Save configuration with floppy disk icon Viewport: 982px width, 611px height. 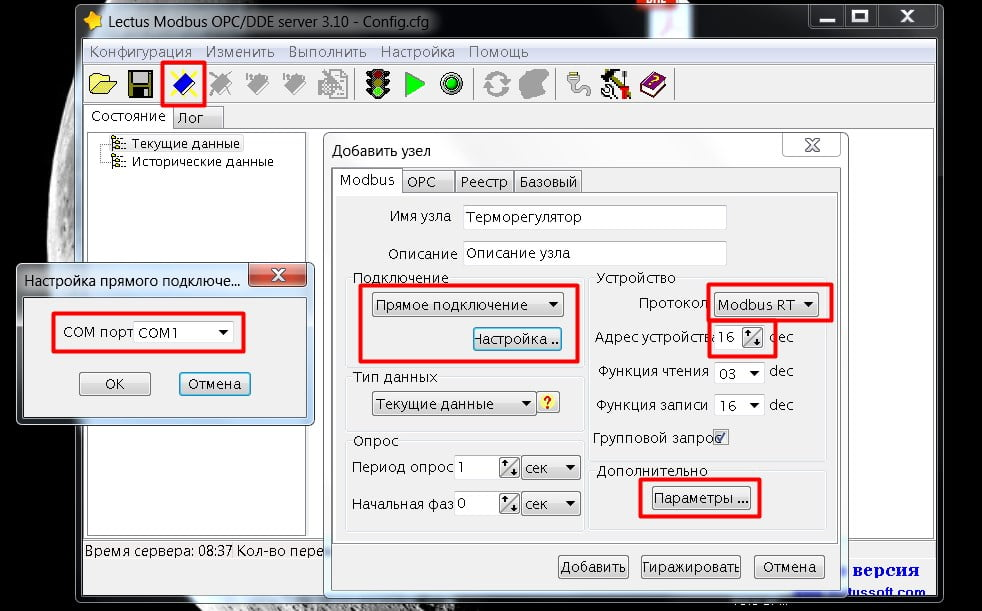click(x=140, y=84)
